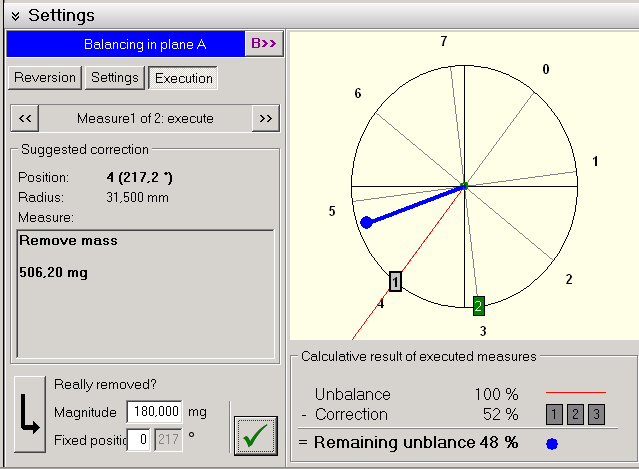The height and width of the screenshot is (469, 639).
Task: Open the Settings tab
Action: pos(114,78)
